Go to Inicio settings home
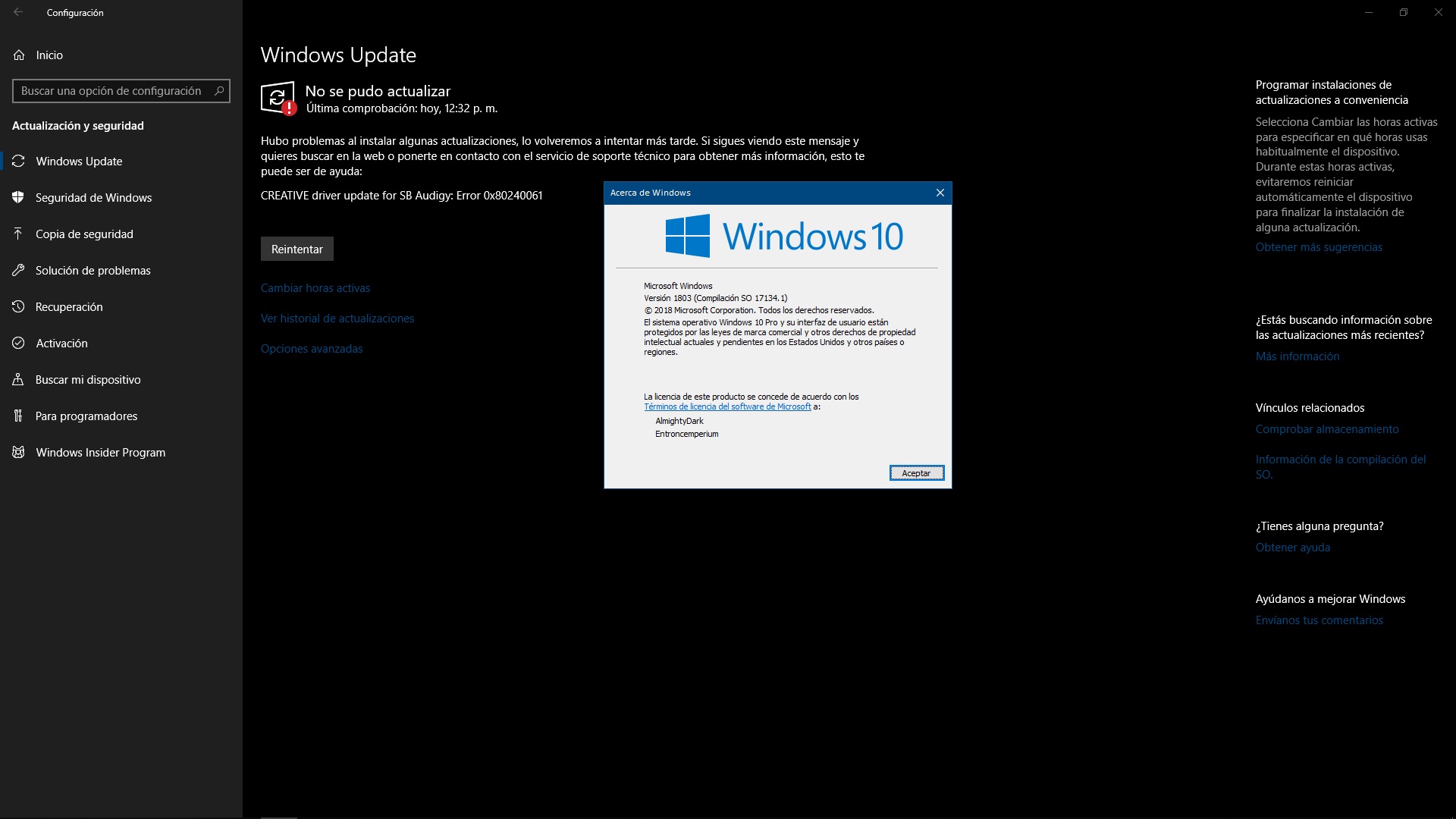 tap(121, 55)
